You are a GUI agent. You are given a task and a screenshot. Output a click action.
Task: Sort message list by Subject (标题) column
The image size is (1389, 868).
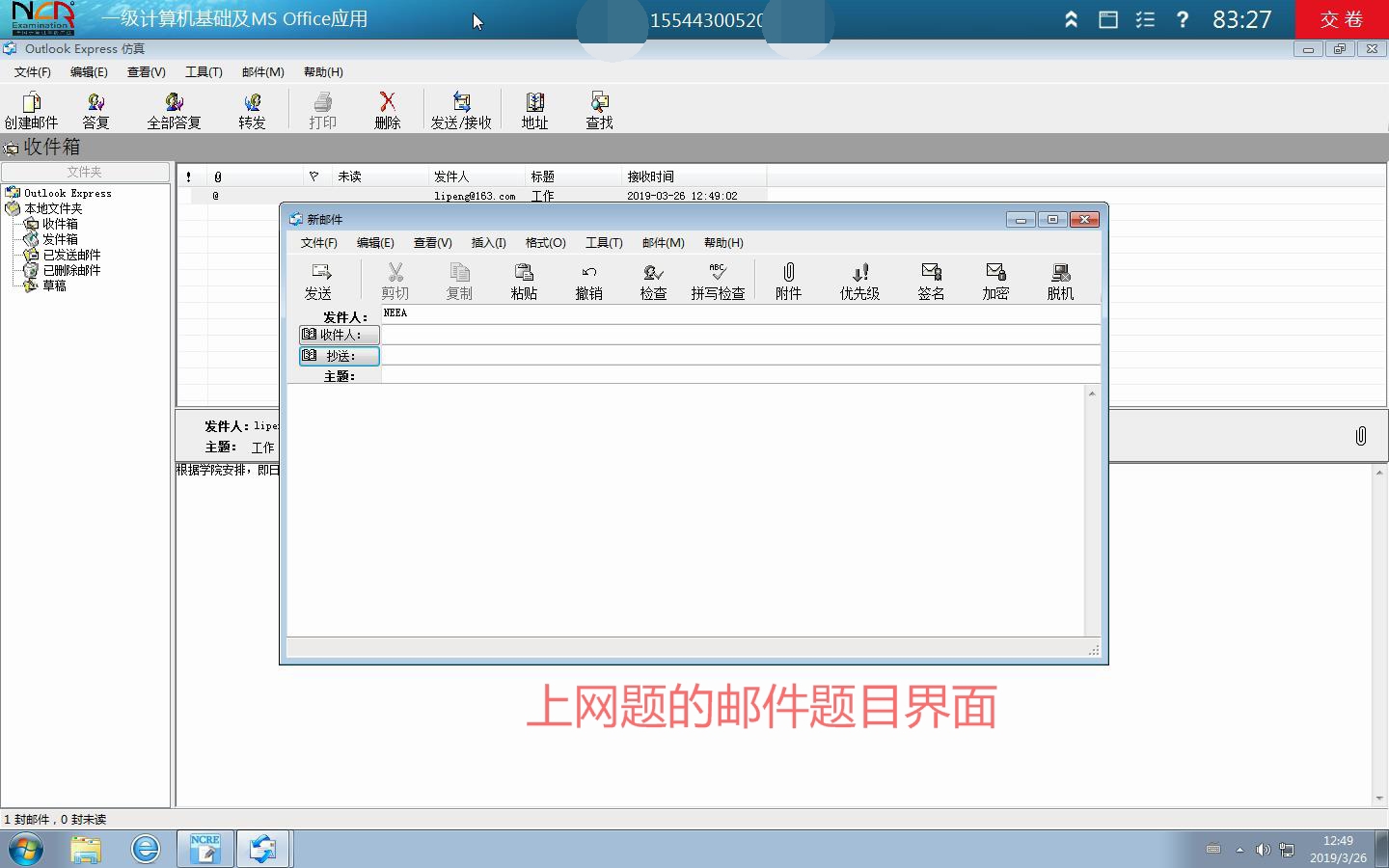[x=574, y=176]
